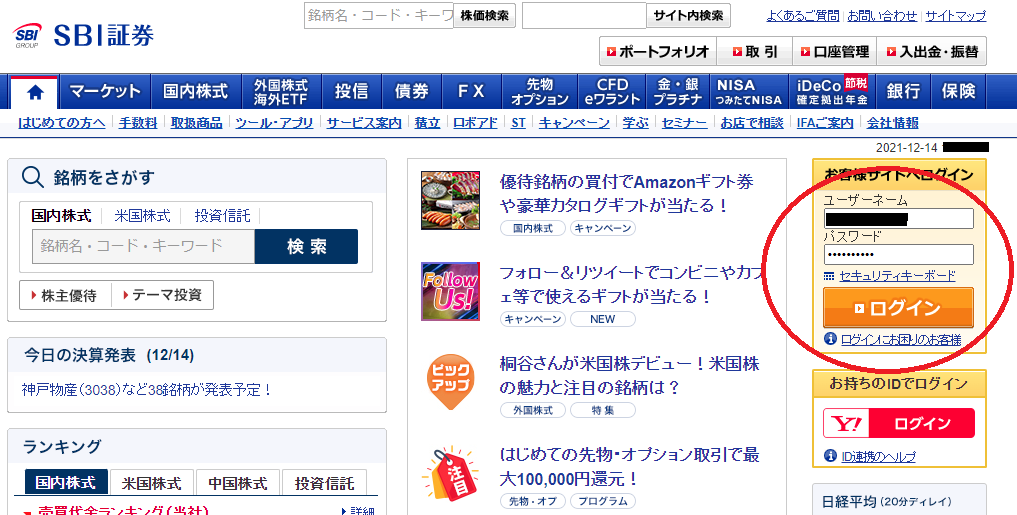Image resolution: width=1017 pixels, height=515 pixels.
Task: Click the サイト内検索 button
Action: [688, 16]
